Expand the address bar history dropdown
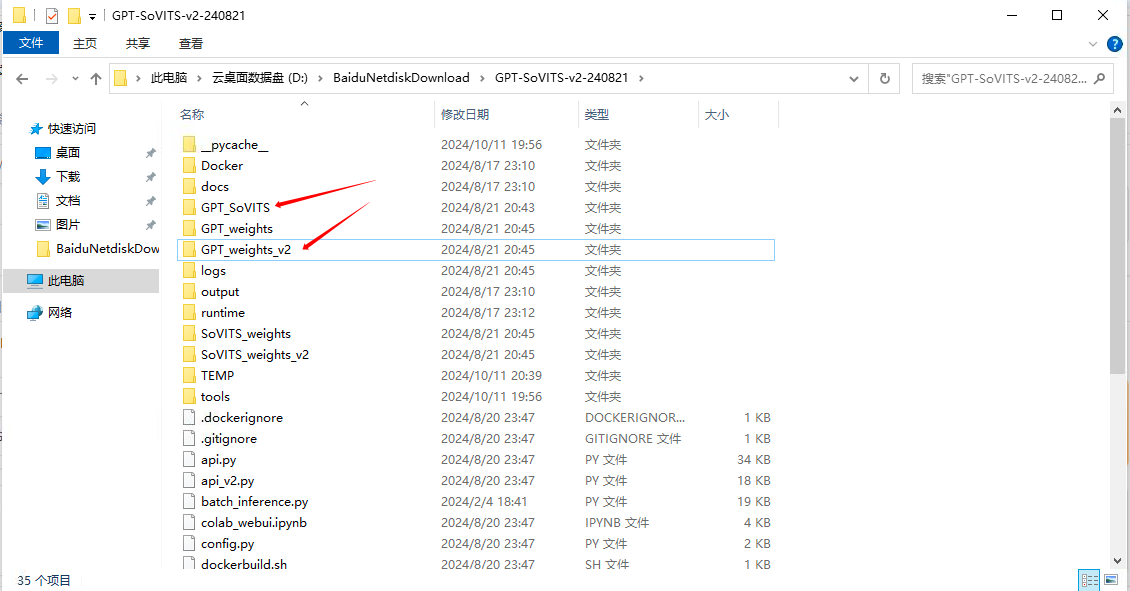 point(854,78)
